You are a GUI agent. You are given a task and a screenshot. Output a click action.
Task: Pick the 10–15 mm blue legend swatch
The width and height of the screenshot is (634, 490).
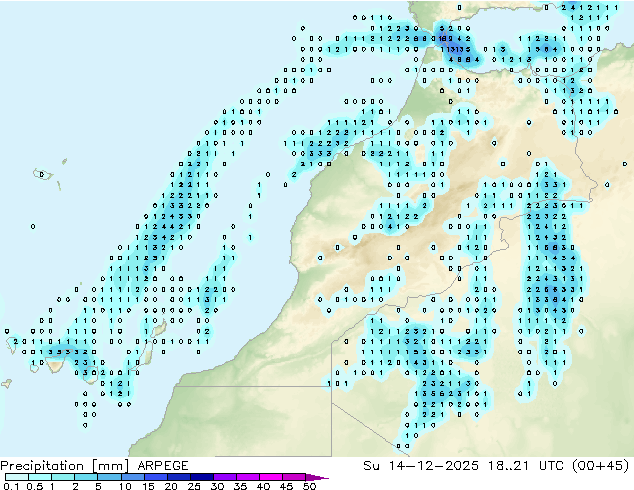click(x=132, y=477)
